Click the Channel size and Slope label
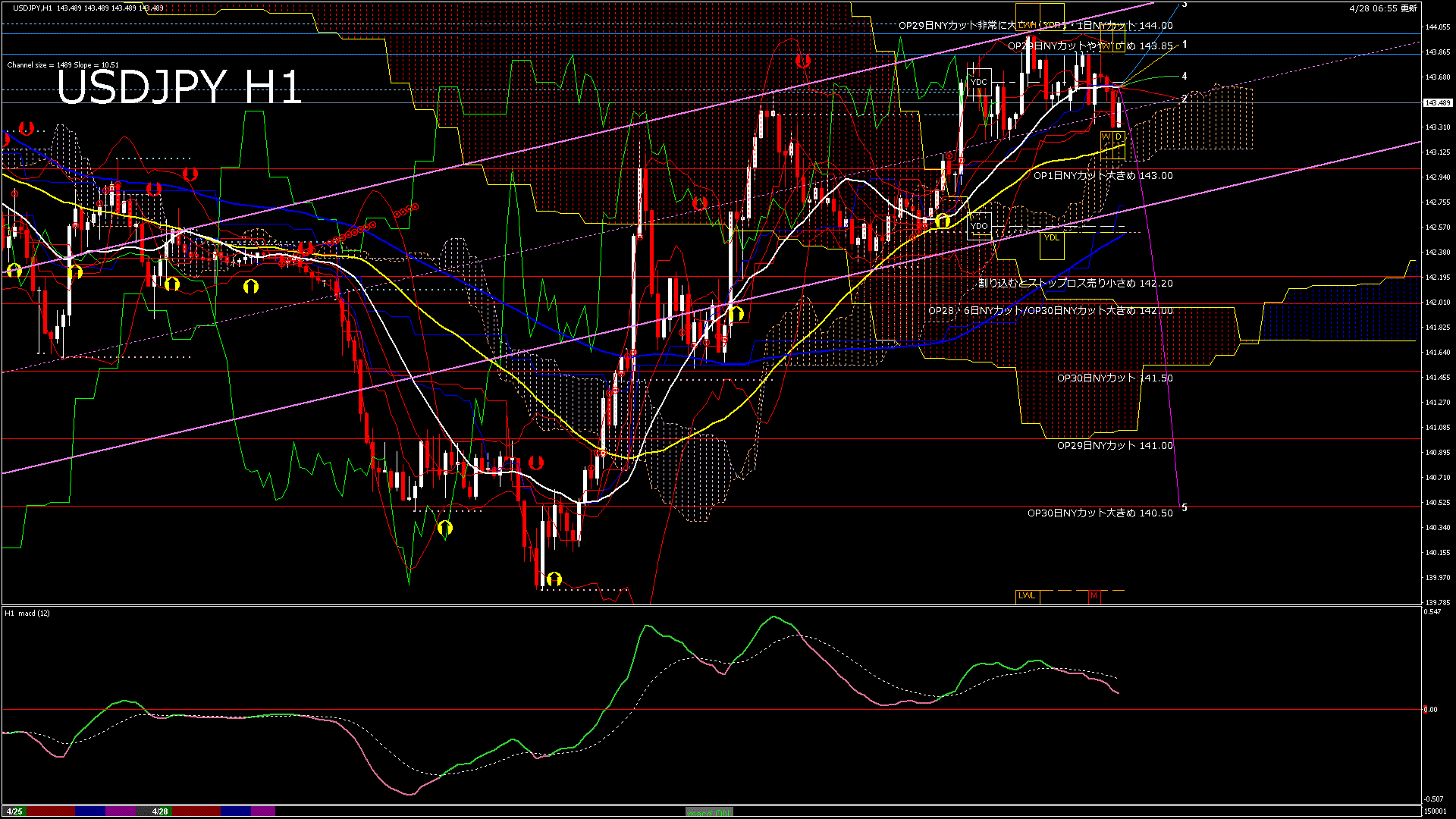The width and height of the screenshot is (1456, 819). click(x=63, y=65)
